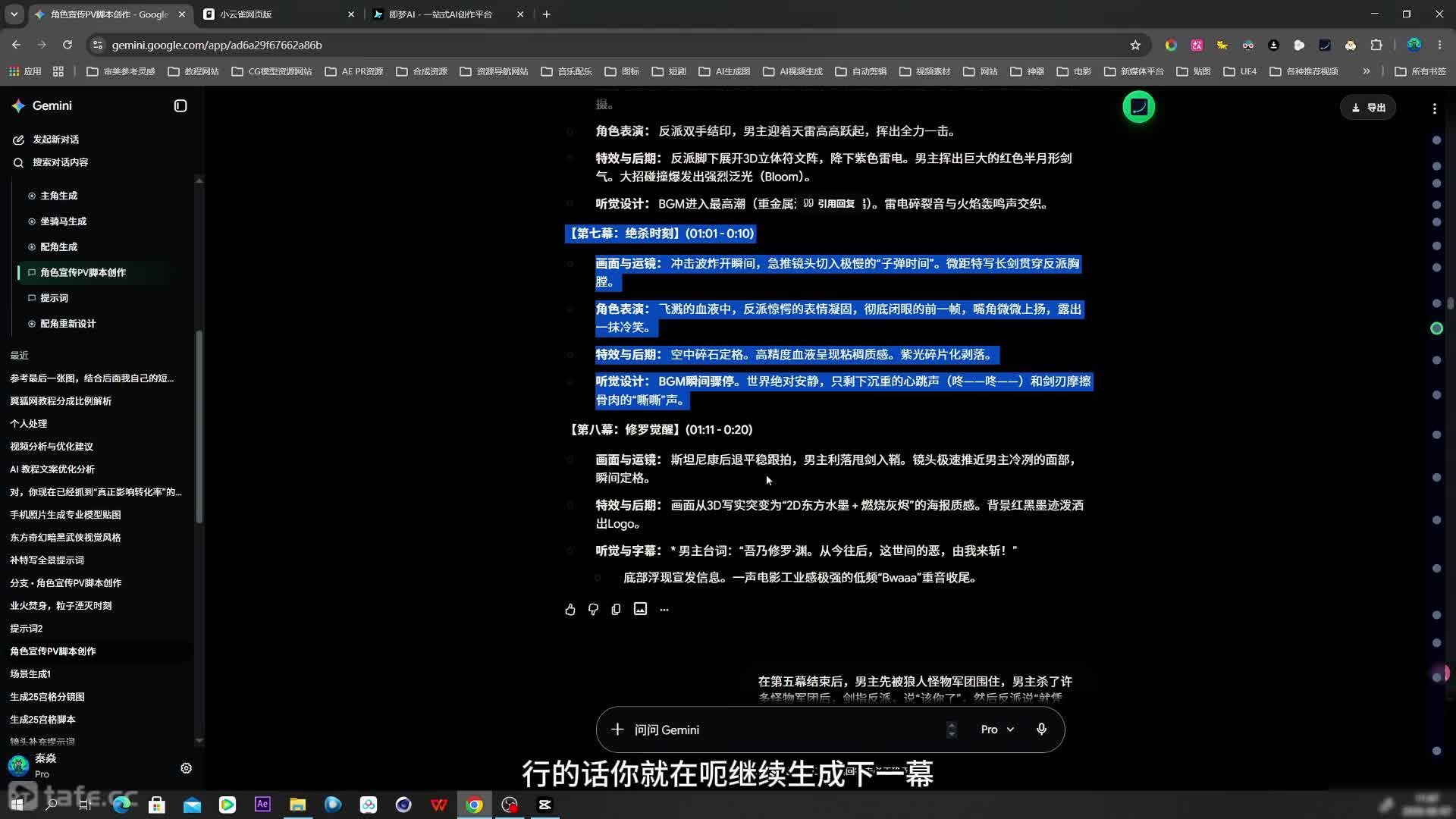Go back in browser history
This screenshot has width=1456, height=819.
(16, 45)
